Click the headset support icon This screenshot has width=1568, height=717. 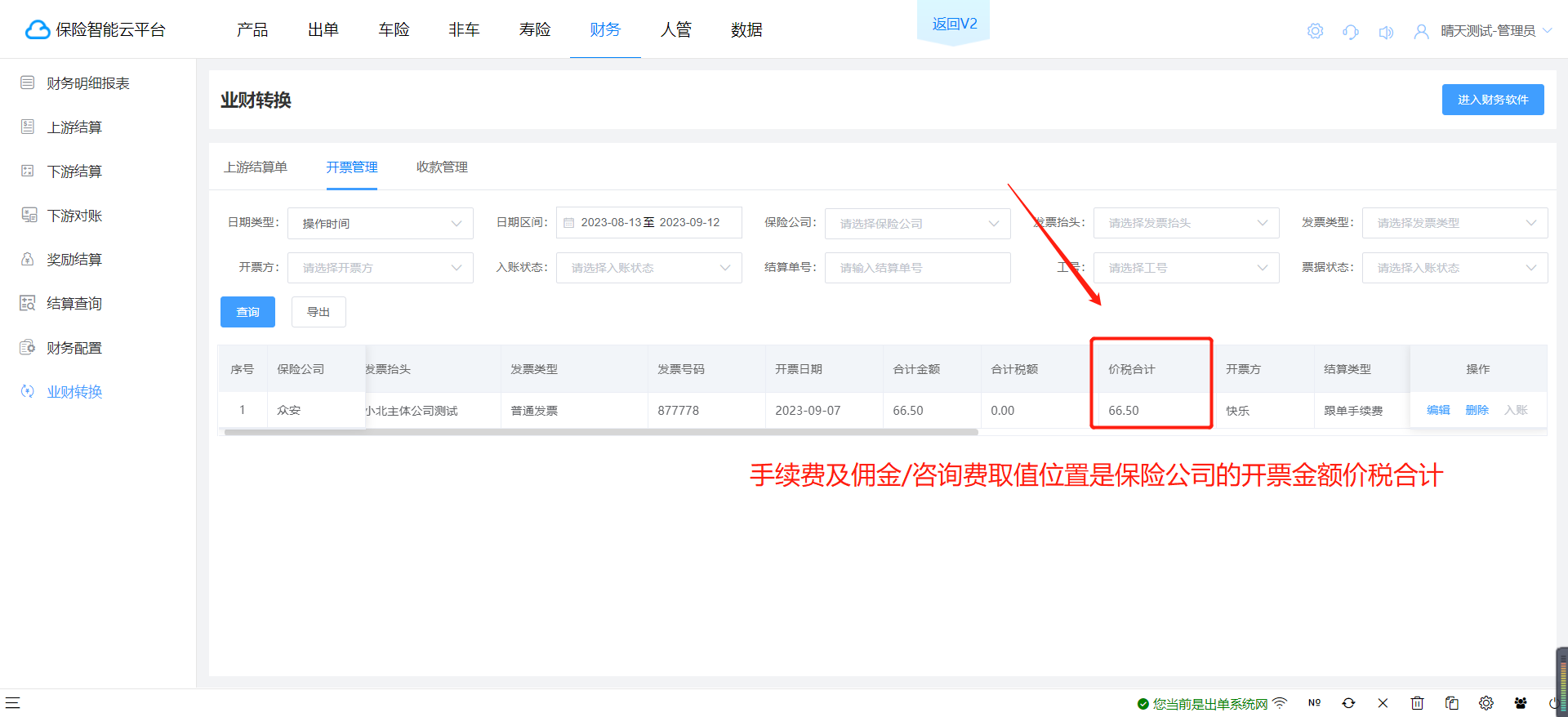click(1351, 31)
